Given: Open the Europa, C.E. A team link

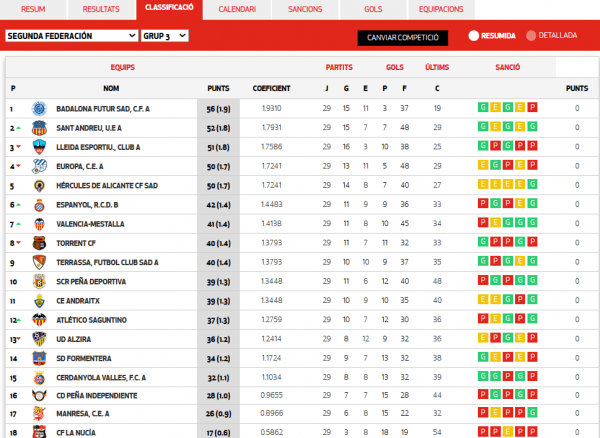Looking at the screenshot, I should pos(80,166).
